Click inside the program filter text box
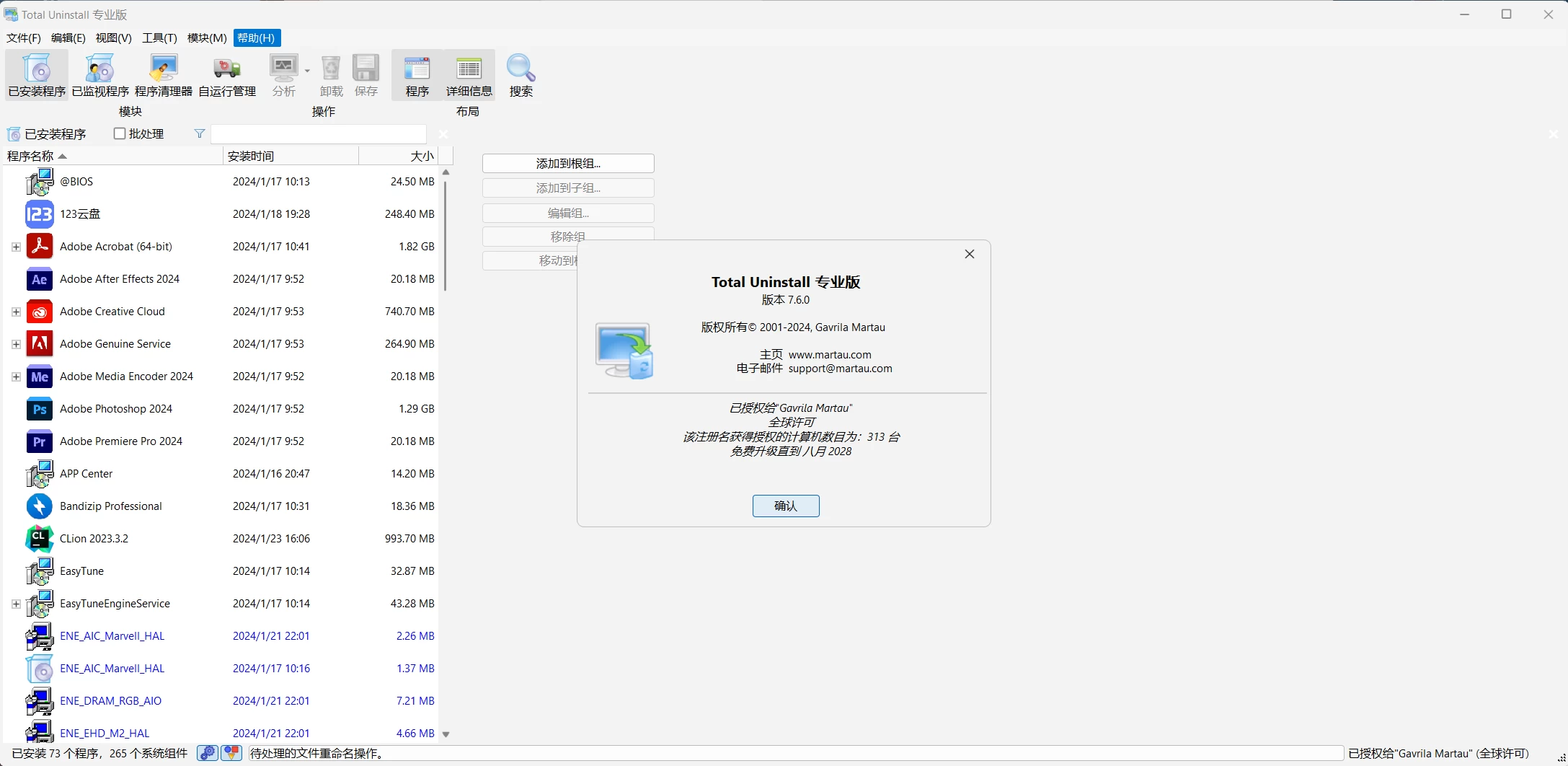Screen dimensions: 1568x766 (318, 134)
